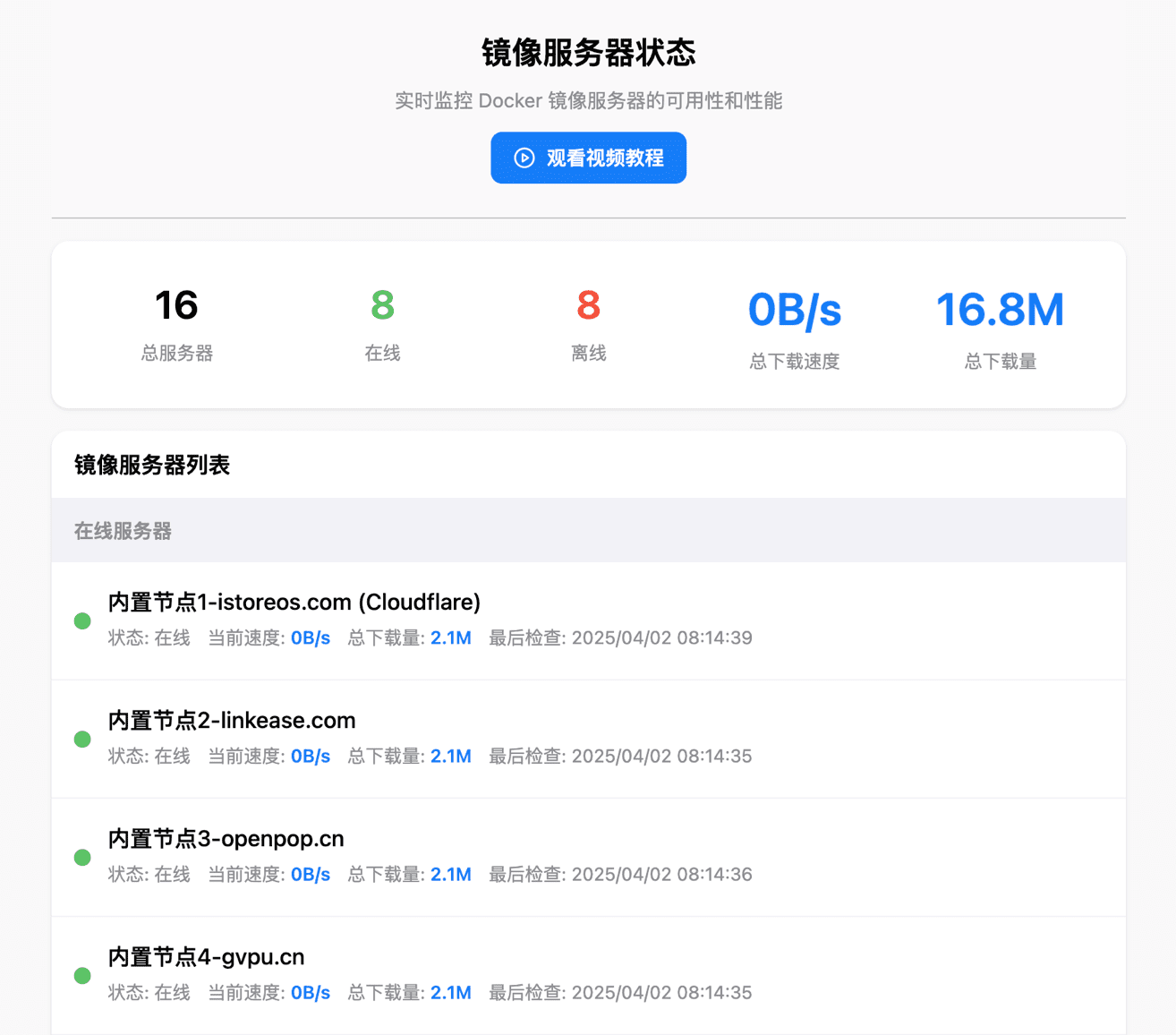Viewport: 1176px width, 1035px height.
Task: Click the 2.1M total download value for 内置节点1
Action: 450,638
